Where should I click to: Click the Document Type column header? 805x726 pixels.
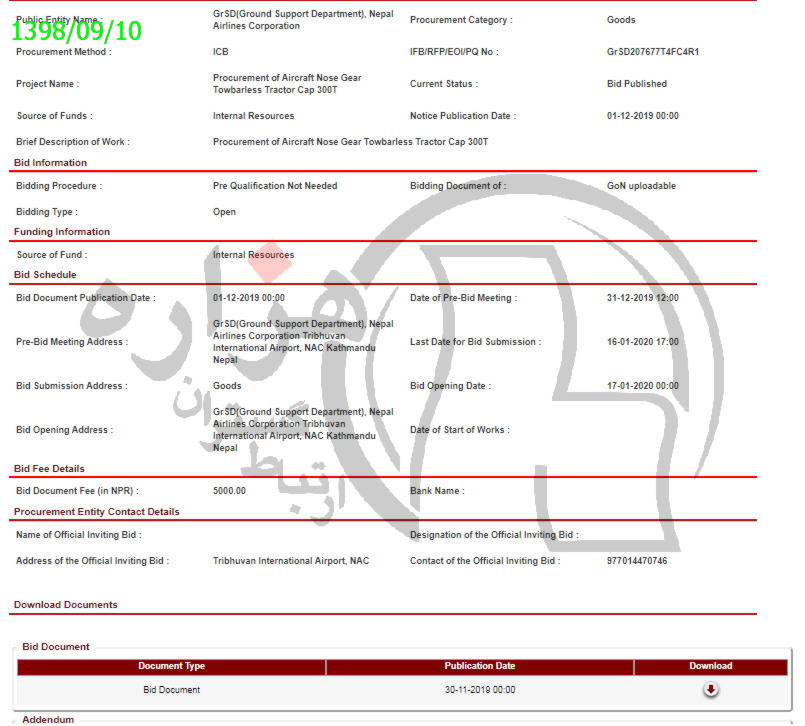(x=171, y=666)
